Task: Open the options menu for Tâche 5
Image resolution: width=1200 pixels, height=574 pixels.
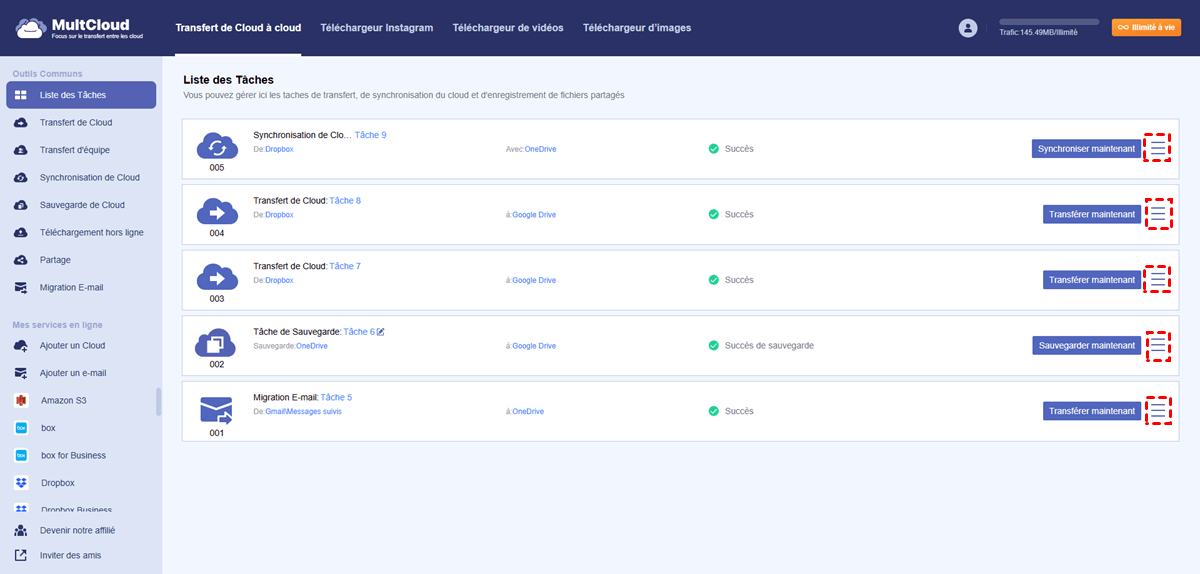Action: click(x=1158, y=410)
